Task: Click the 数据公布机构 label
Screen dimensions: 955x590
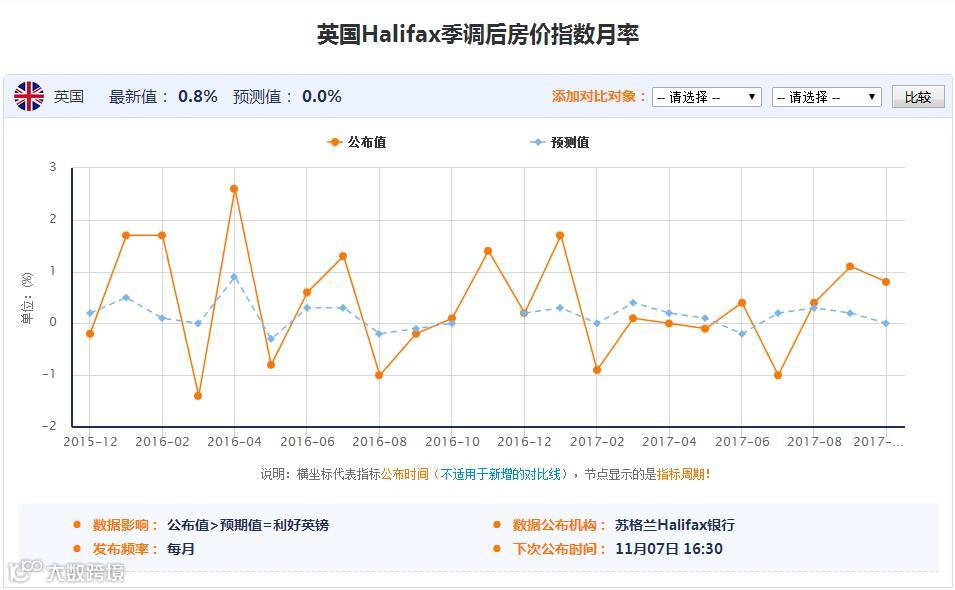Action: click(559, 525)
